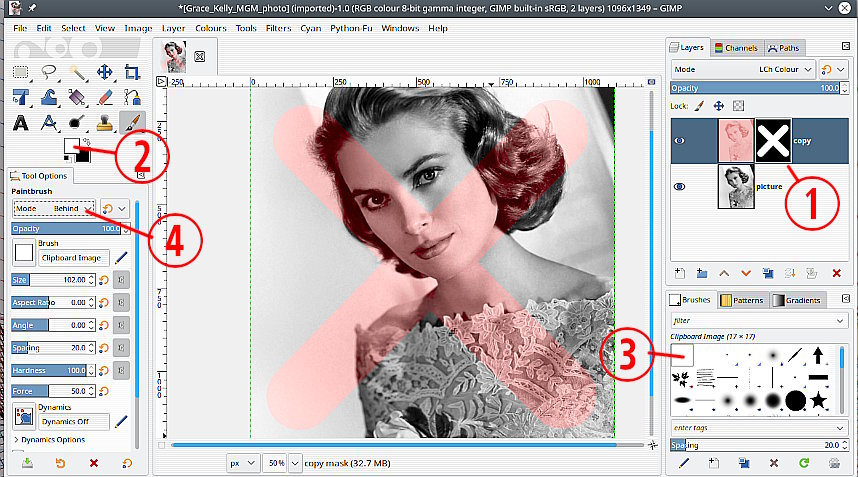Image resolution: width=858 pixels, height=477 pixels.
Task: Hide the copy layer
Action: [680, 141]
